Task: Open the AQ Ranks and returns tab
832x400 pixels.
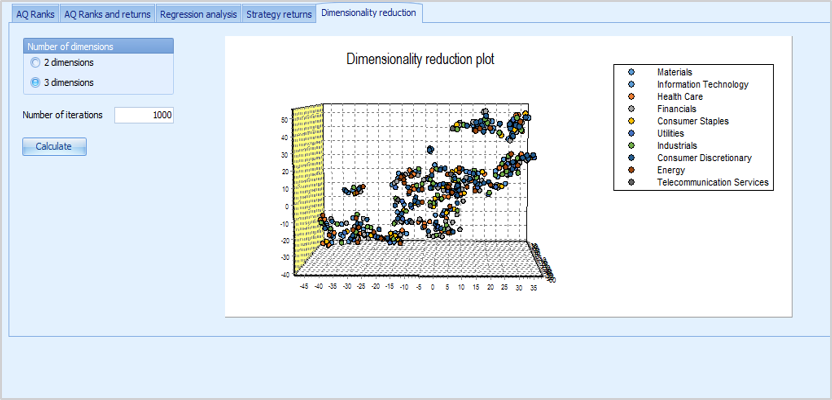Action: [107, 15]
